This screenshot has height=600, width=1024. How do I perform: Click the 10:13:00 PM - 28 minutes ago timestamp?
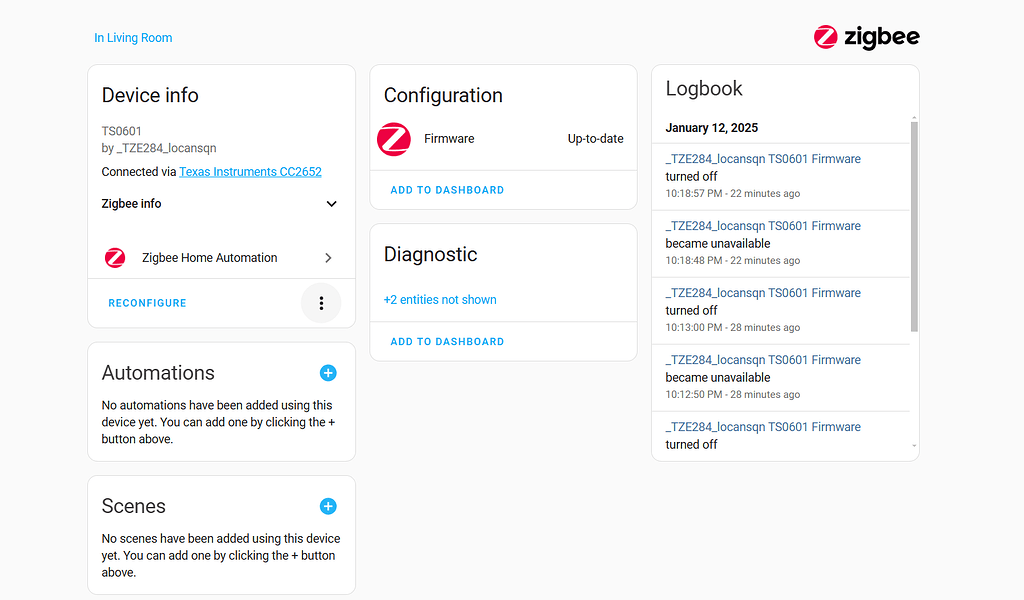tap(733, 328)
